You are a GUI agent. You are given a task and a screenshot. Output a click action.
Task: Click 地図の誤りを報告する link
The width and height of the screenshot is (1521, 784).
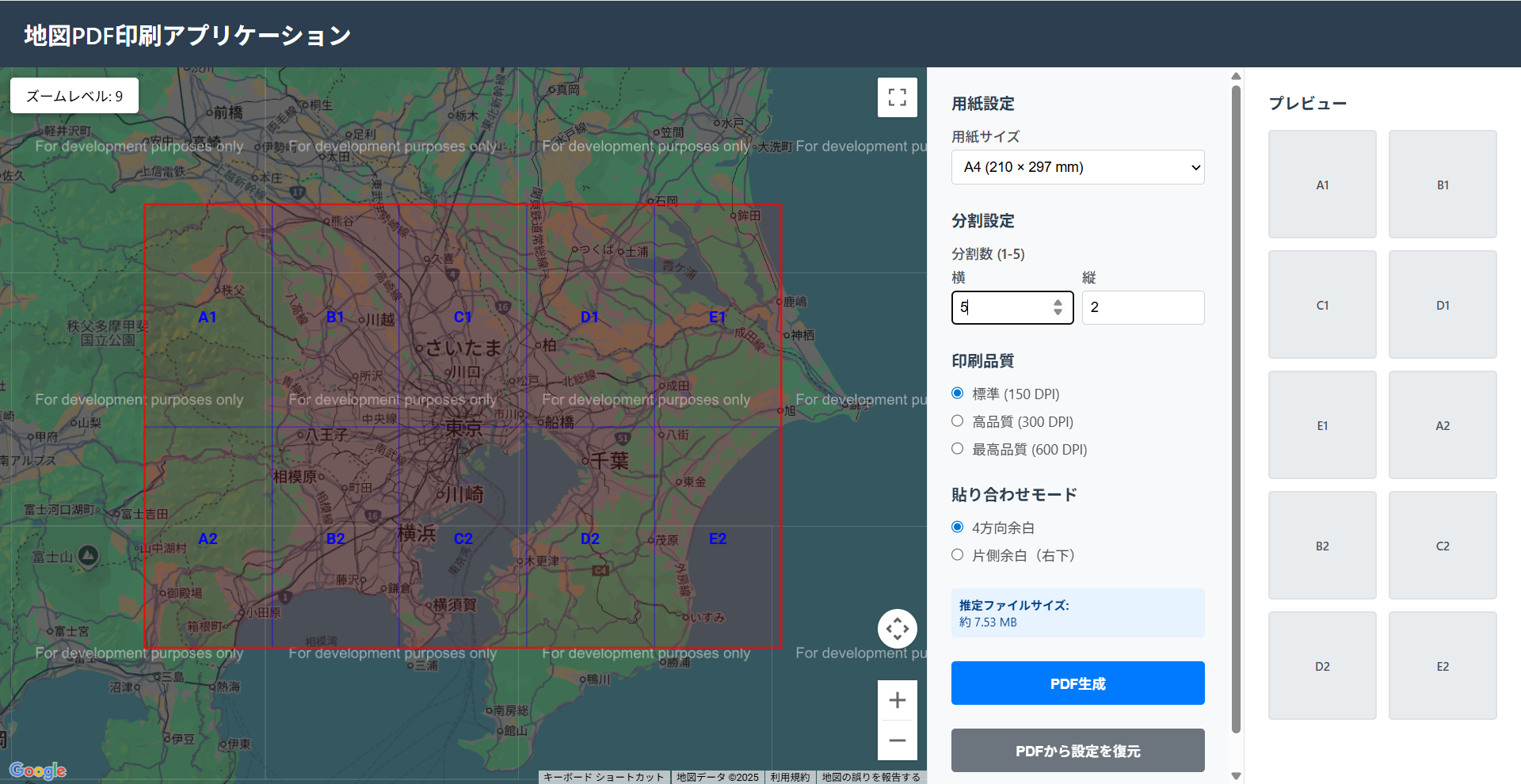click(871, 777)
